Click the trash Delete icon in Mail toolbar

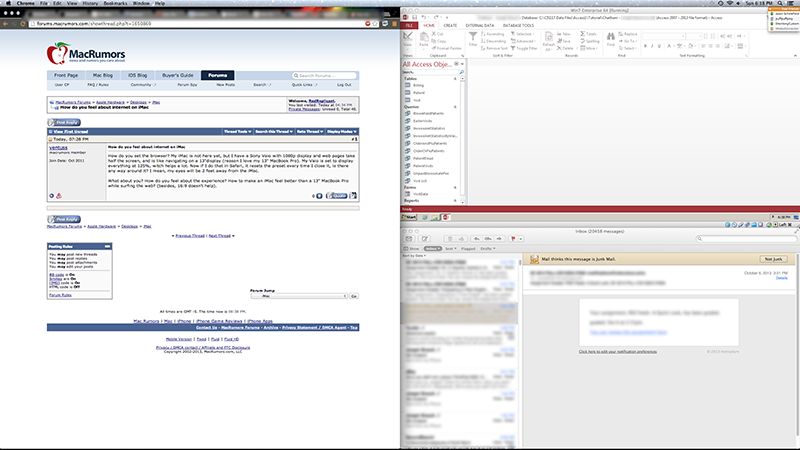[x=449, y=239]
